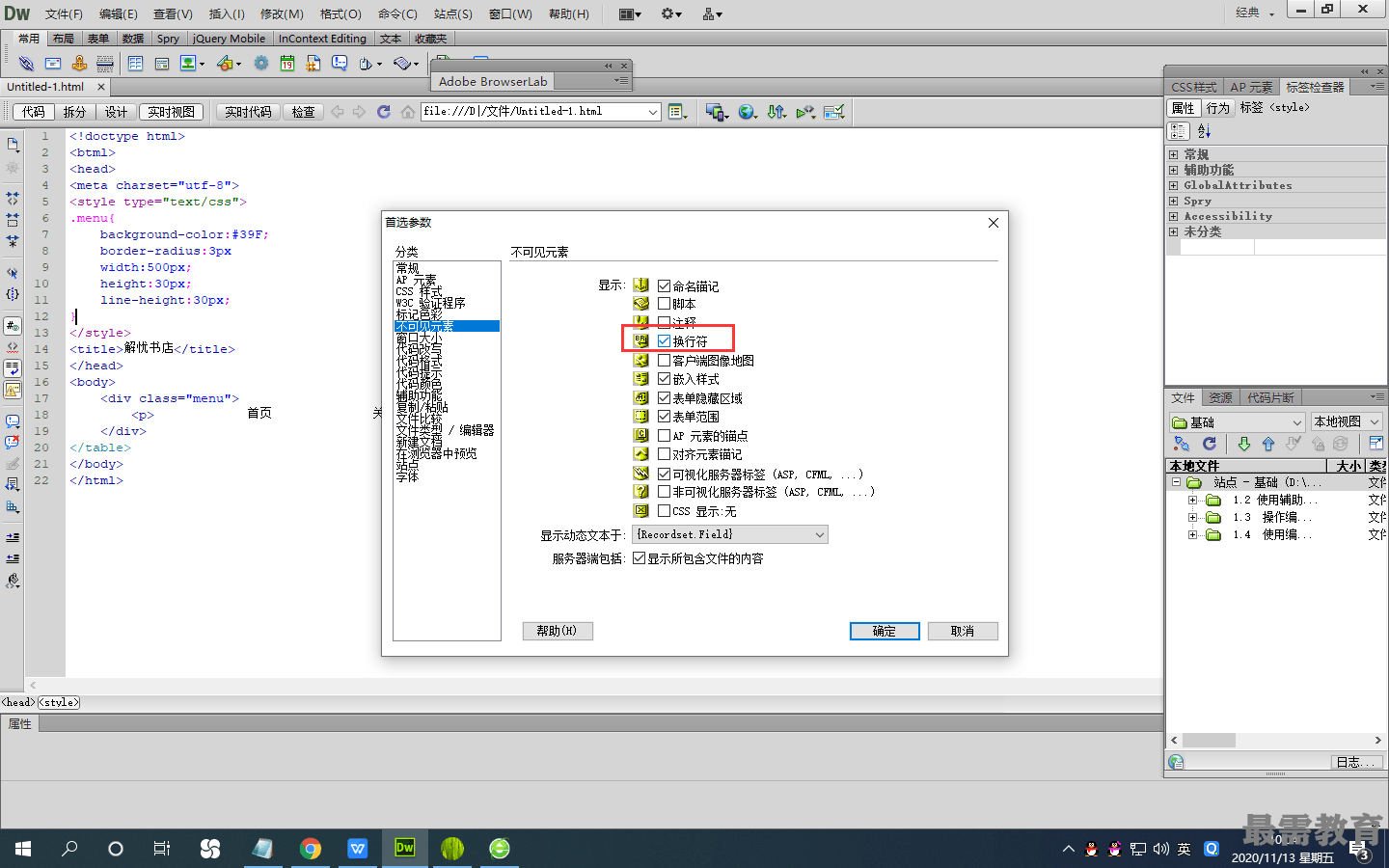
Task: Click the Horizontal Rule insert icon
Action: point(105,64)
